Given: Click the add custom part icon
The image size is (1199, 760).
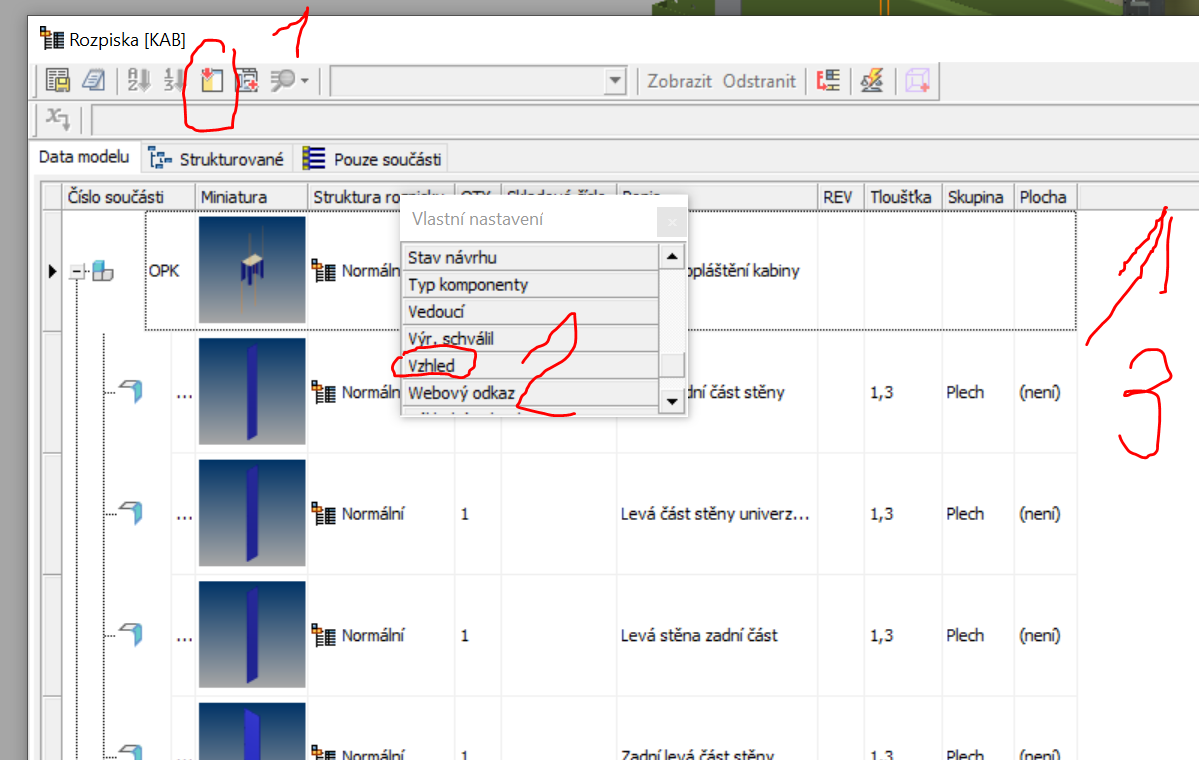Looking at the screenshot, I should click(246, 80).
